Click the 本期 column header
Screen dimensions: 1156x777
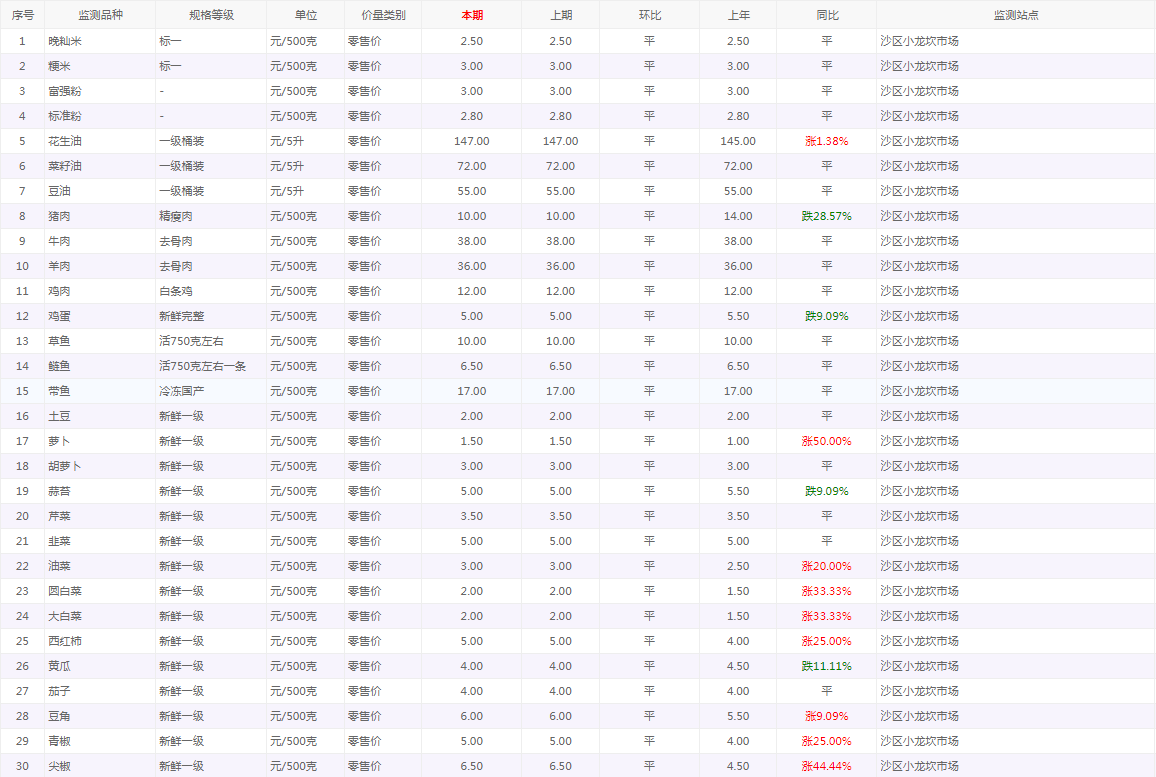(x=472, y=15)
